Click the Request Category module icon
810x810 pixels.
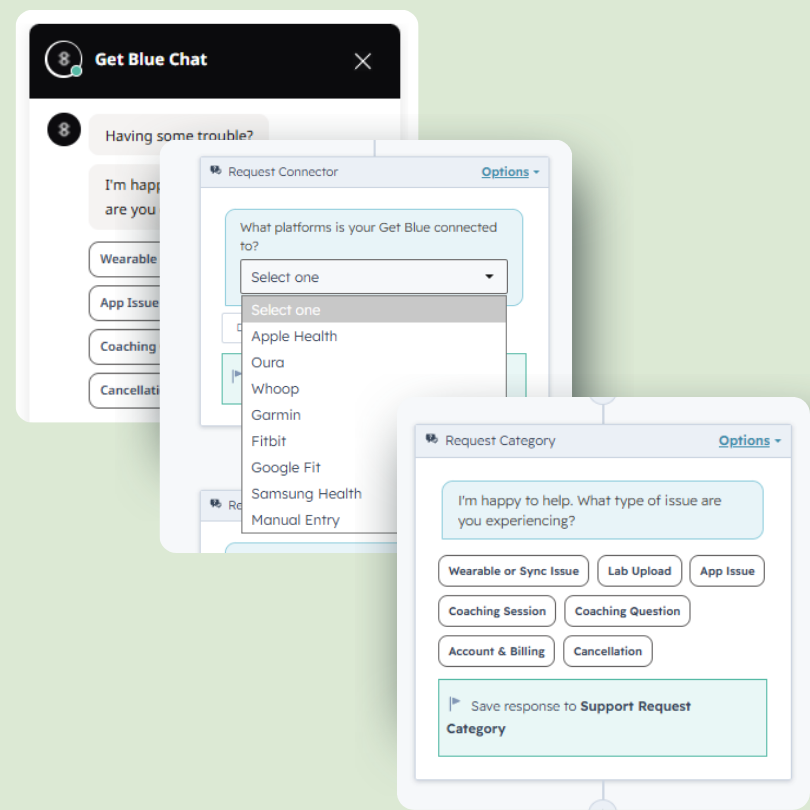tap(431, 439)
